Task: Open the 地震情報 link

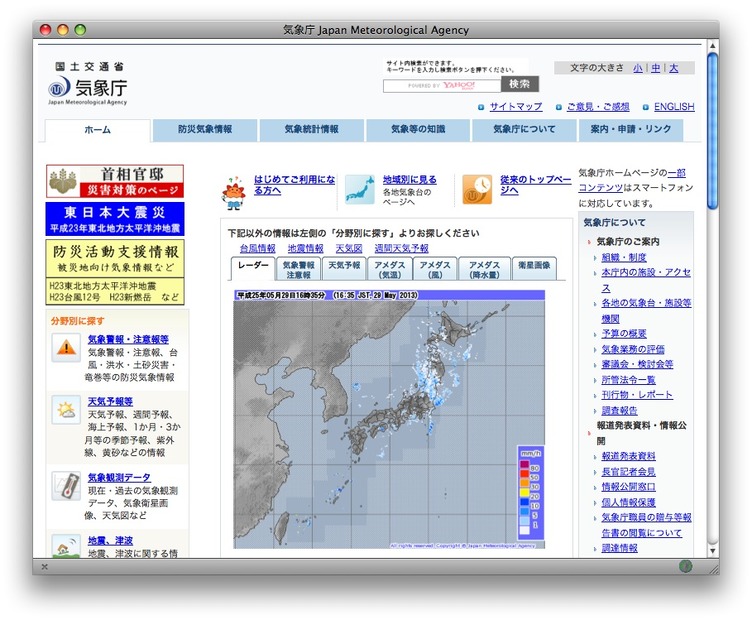Action: tap(306, 248)
